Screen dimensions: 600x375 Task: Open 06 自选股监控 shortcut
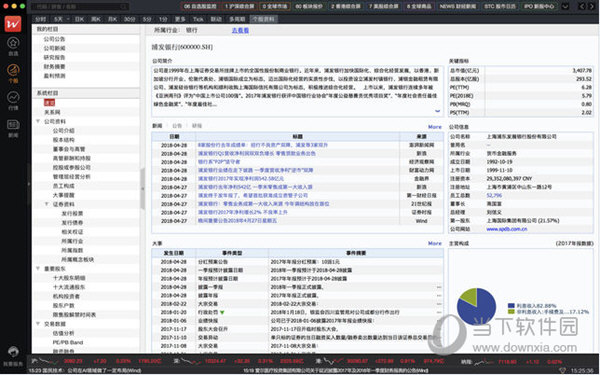pos(200,7)
